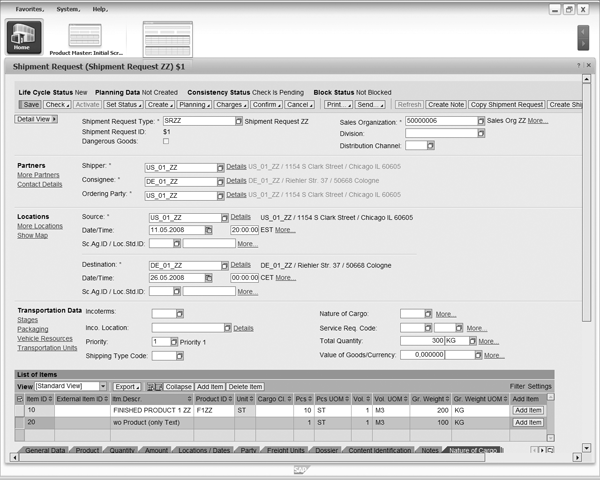
Task: Click value help icon for Inco. Location
Action: coord(227,327)
